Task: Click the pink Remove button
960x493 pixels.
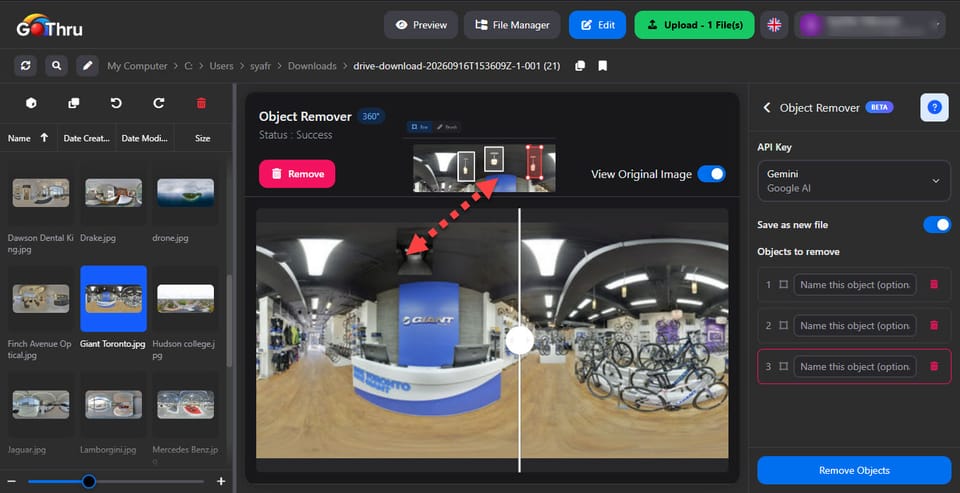Action: coord(297,174)
